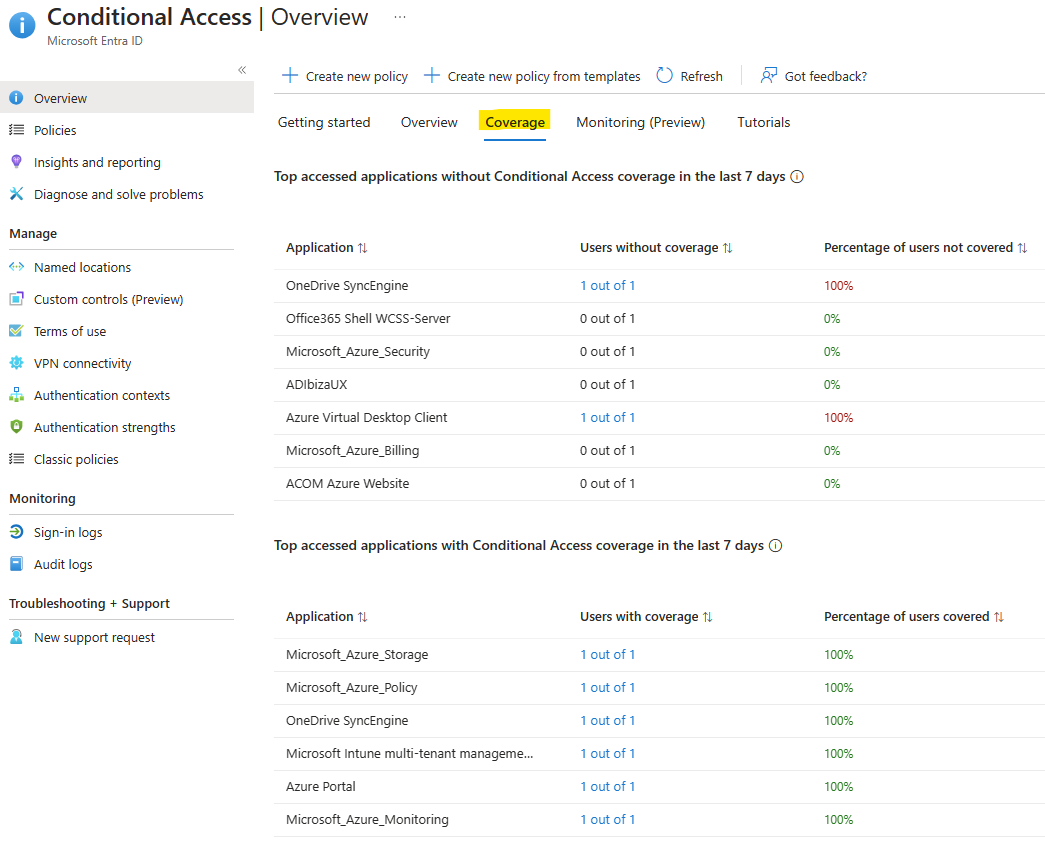The height and width of the screenshot is (845, 1045).
Task: Click the Terms of use checkmark icon
Action: pyautogui.click(x=17, y=331)
